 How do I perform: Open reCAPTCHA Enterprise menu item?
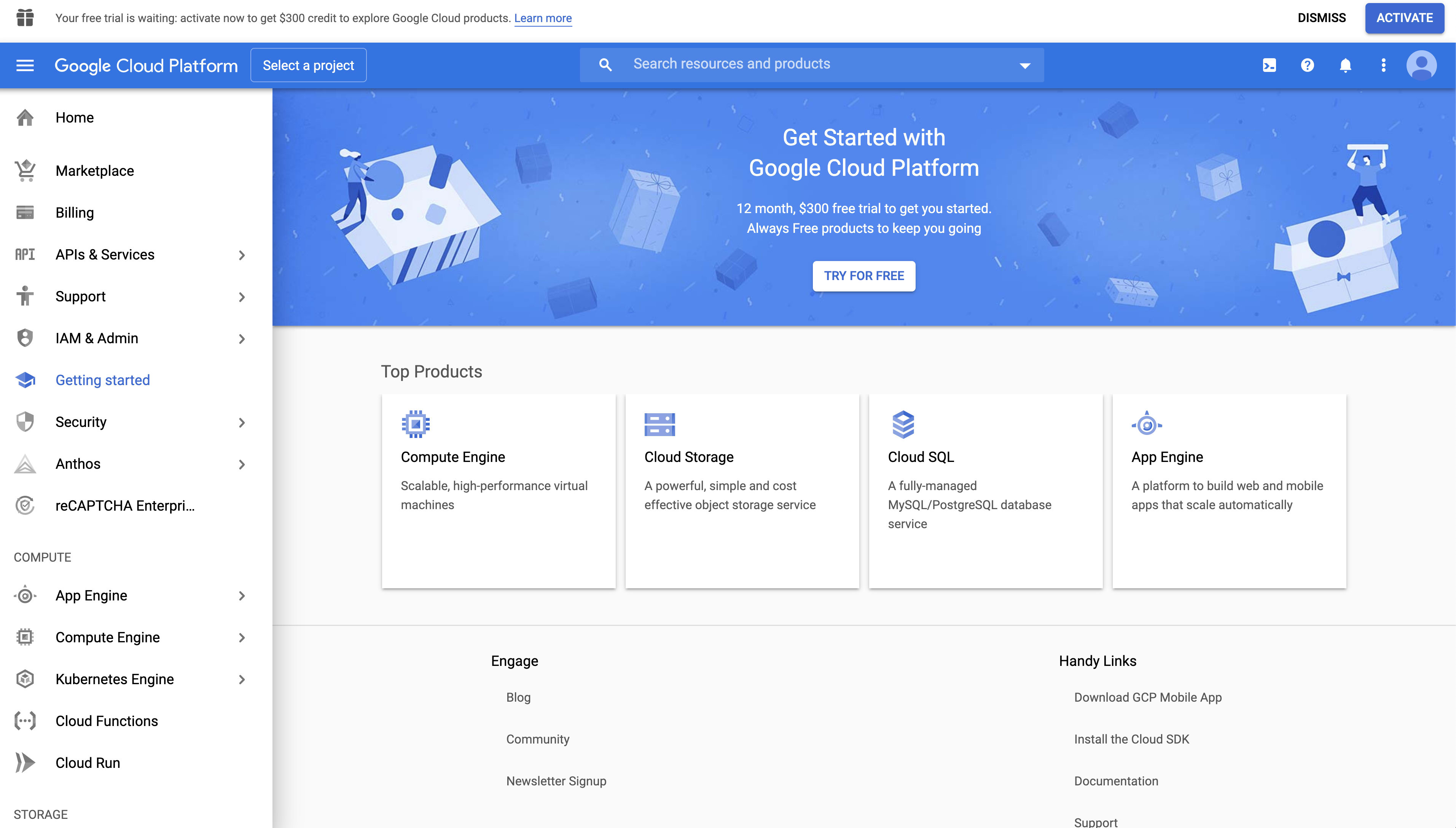pyautogui.click(x=136, y=506)
